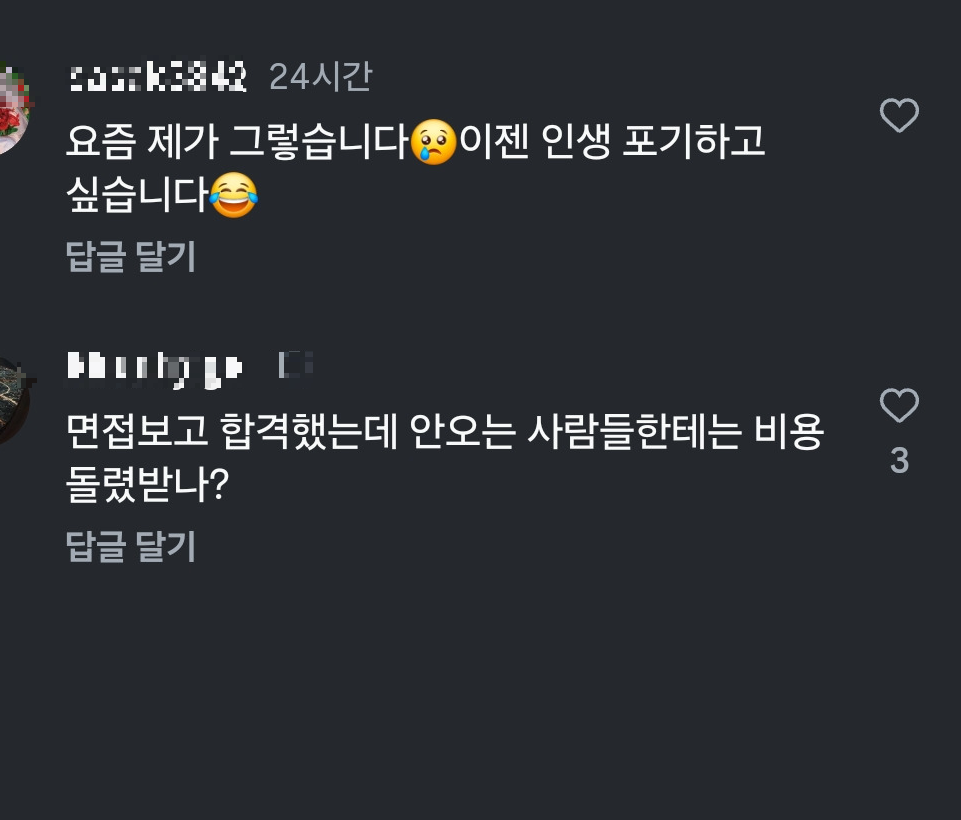Tap the heart on the 면접보고 comment
The height and width of the screenshot is (820, 961).
[x=898, y=406]
